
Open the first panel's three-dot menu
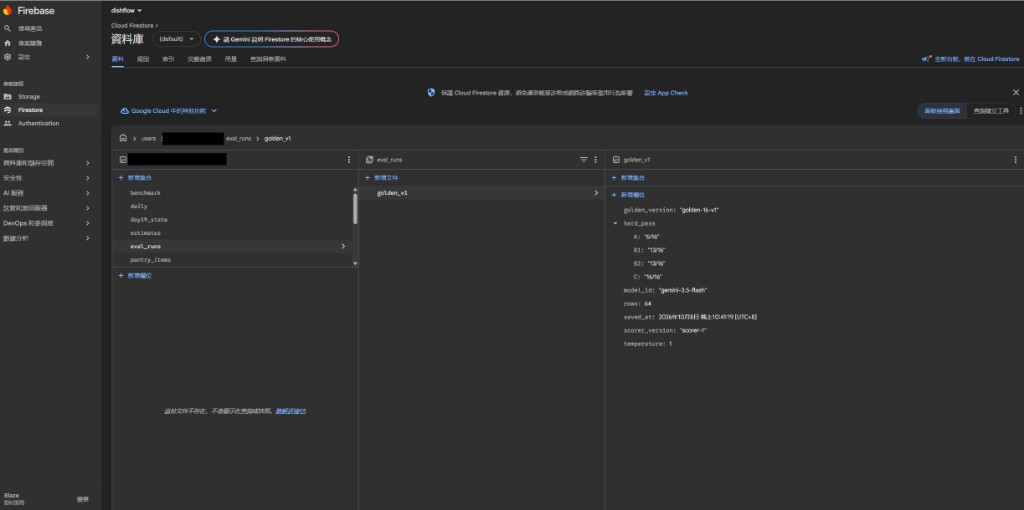[x=349, y=159]
